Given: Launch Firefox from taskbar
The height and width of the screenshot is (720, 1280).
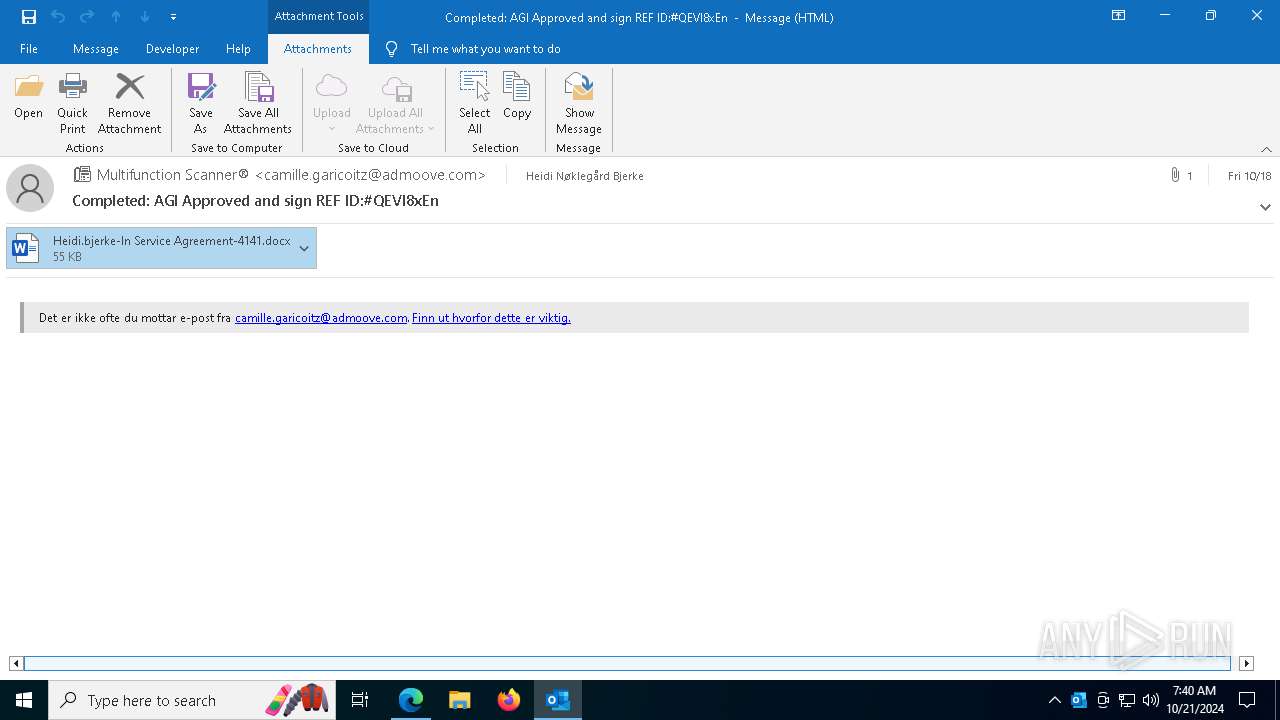Looking at the screenshot, I should [x=509, y=700].
